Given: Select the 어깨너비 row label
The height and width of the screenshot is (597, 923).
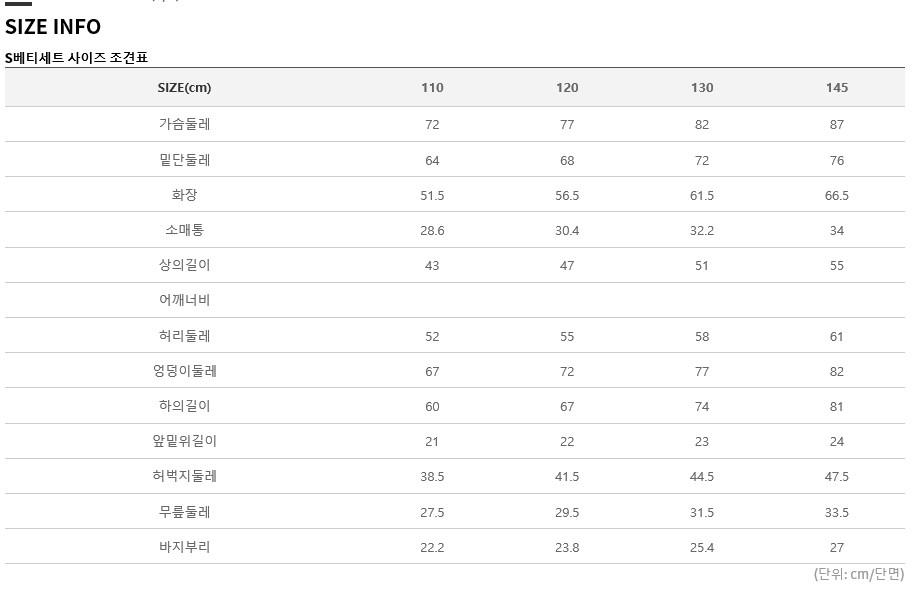Looking at the screenshot, I should coord(184,301).
